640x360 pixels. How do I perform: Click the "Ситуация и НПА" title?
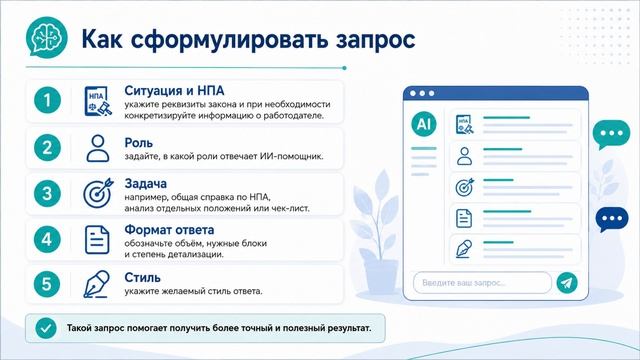[x=174, y=90]
